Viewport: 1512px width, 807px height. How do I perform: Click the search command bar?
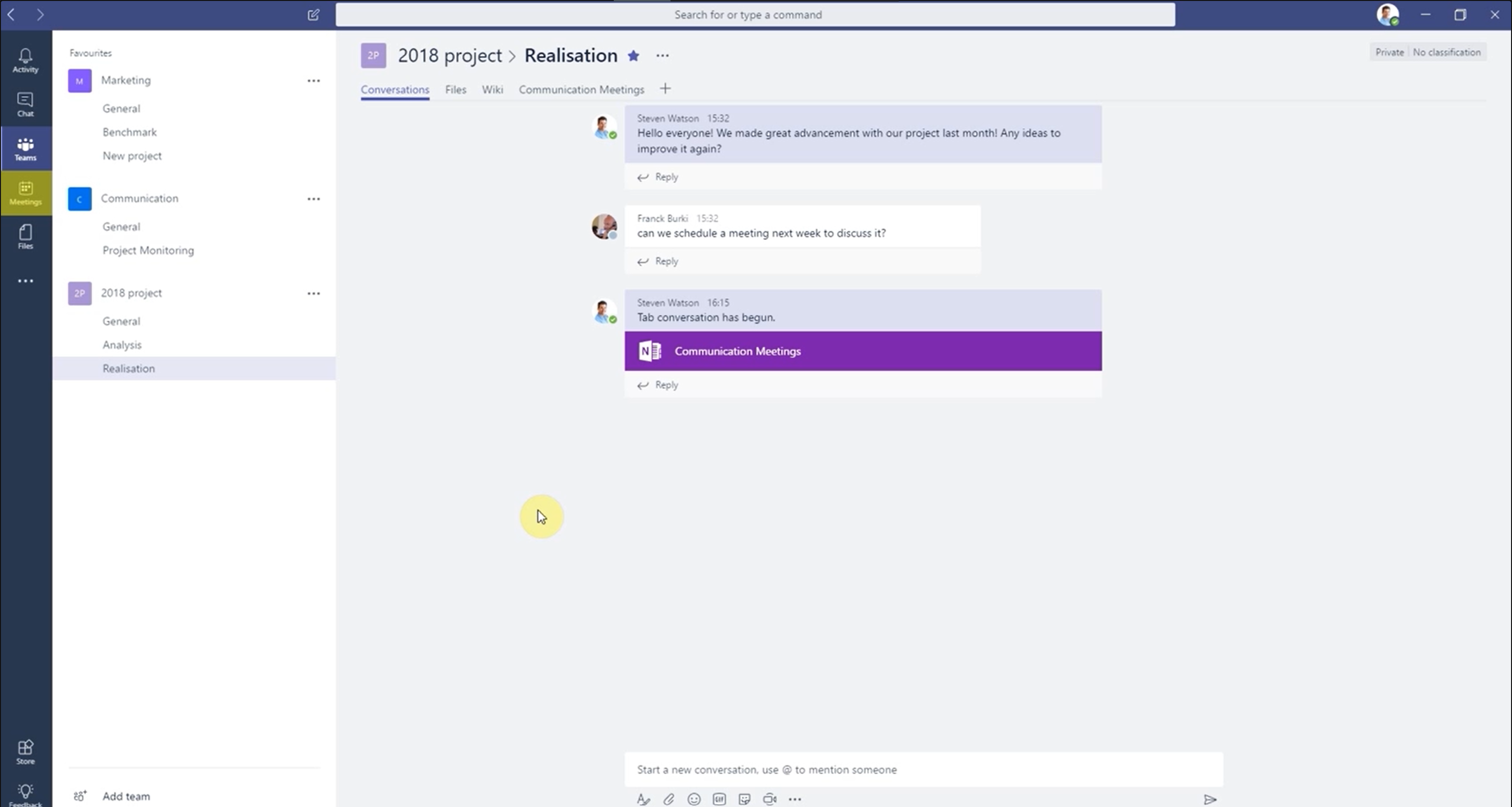tap(748, 15)
